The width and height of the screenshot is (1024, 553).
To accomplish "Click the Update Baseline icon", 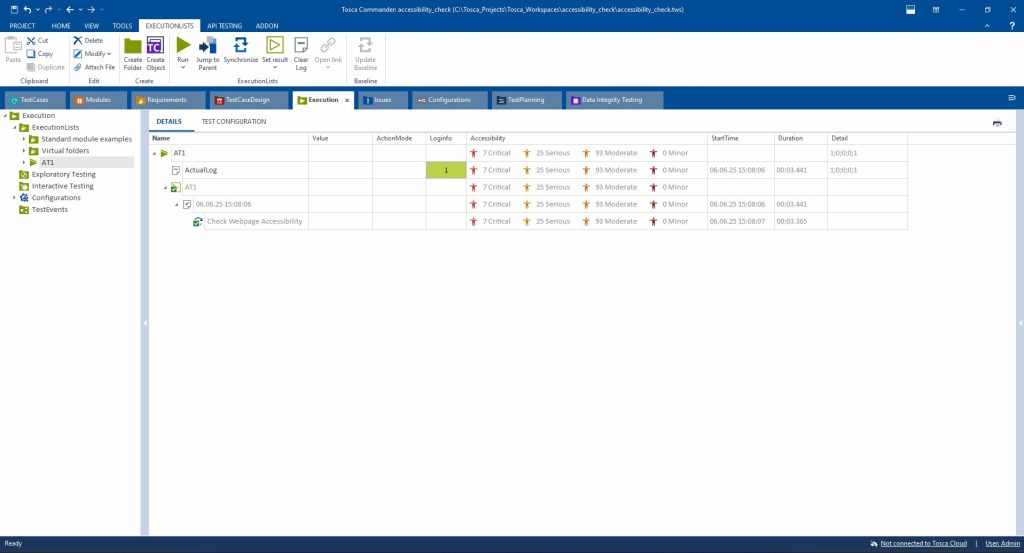I will point(365,45).
